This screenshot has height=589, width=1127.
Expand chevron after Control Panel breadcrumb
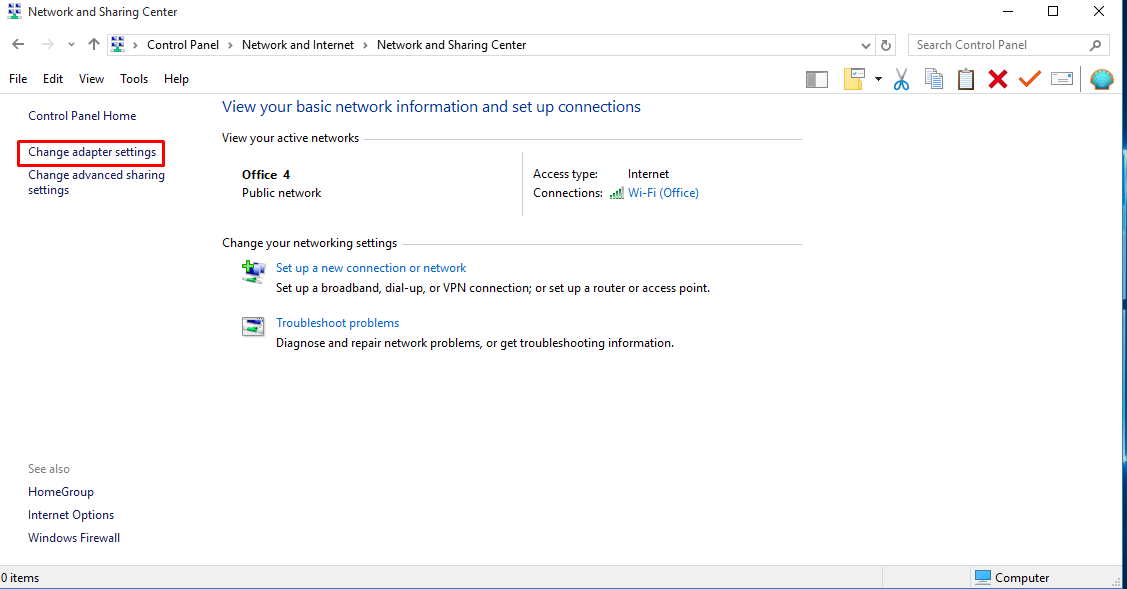coord(230,45)
